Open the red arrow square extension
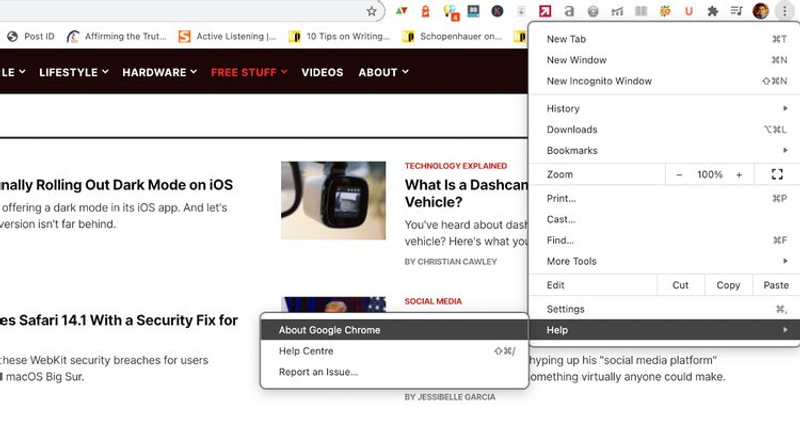800x423 pixels. 545,11
